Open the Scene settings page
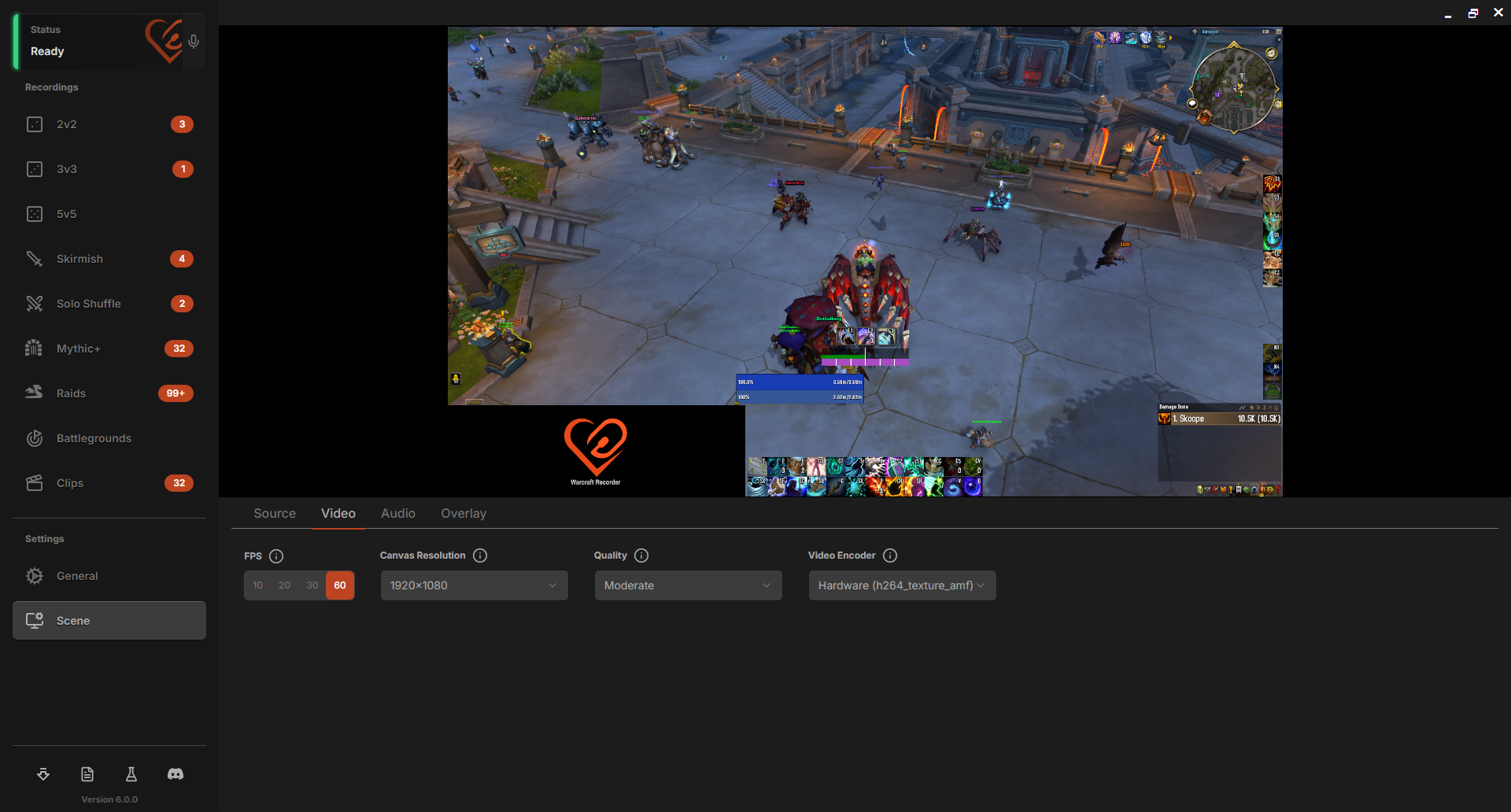 pyautogui.click(x=109, y=621)
